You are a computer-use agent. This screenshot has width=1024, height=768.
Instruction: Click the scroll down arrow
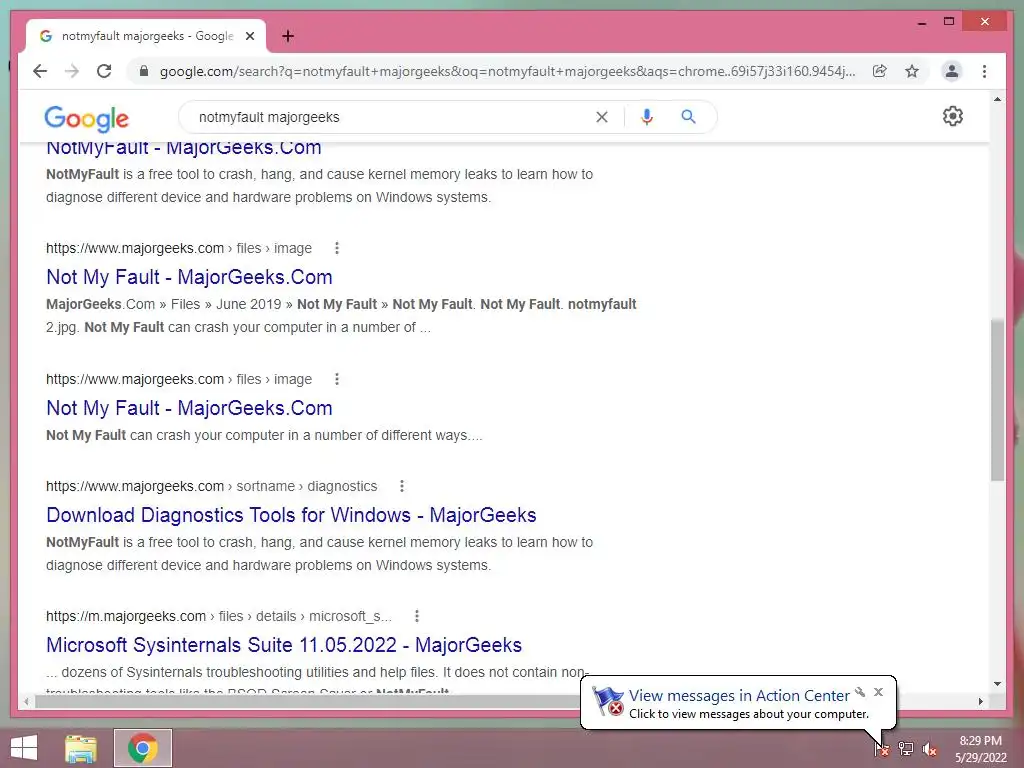pos(997,684)
